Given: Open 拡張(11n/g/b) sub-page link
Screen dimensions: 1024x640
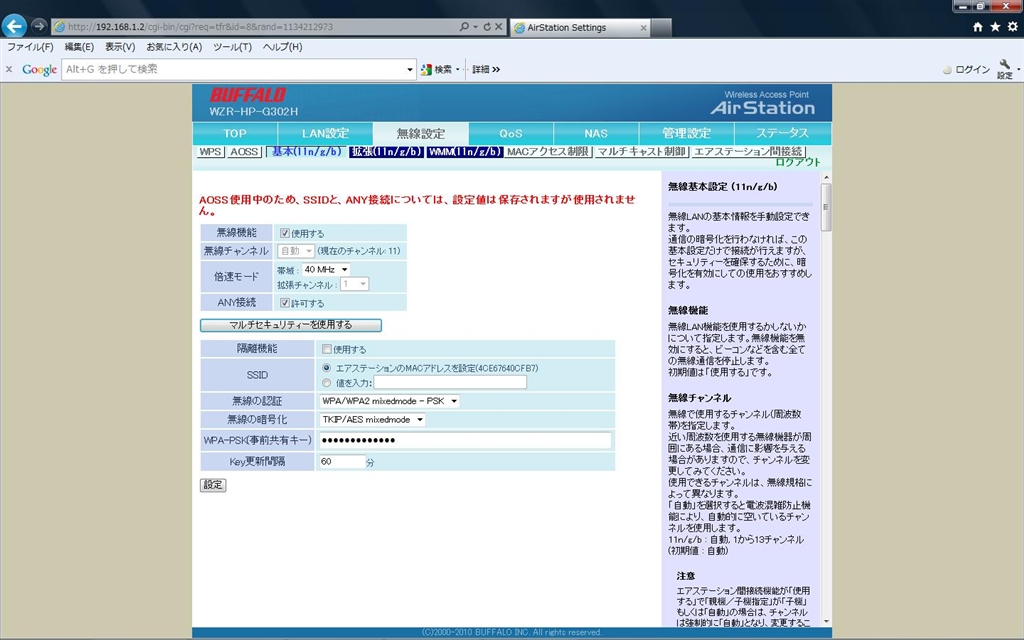Looking at the screenshot, I should pos(387,152).
